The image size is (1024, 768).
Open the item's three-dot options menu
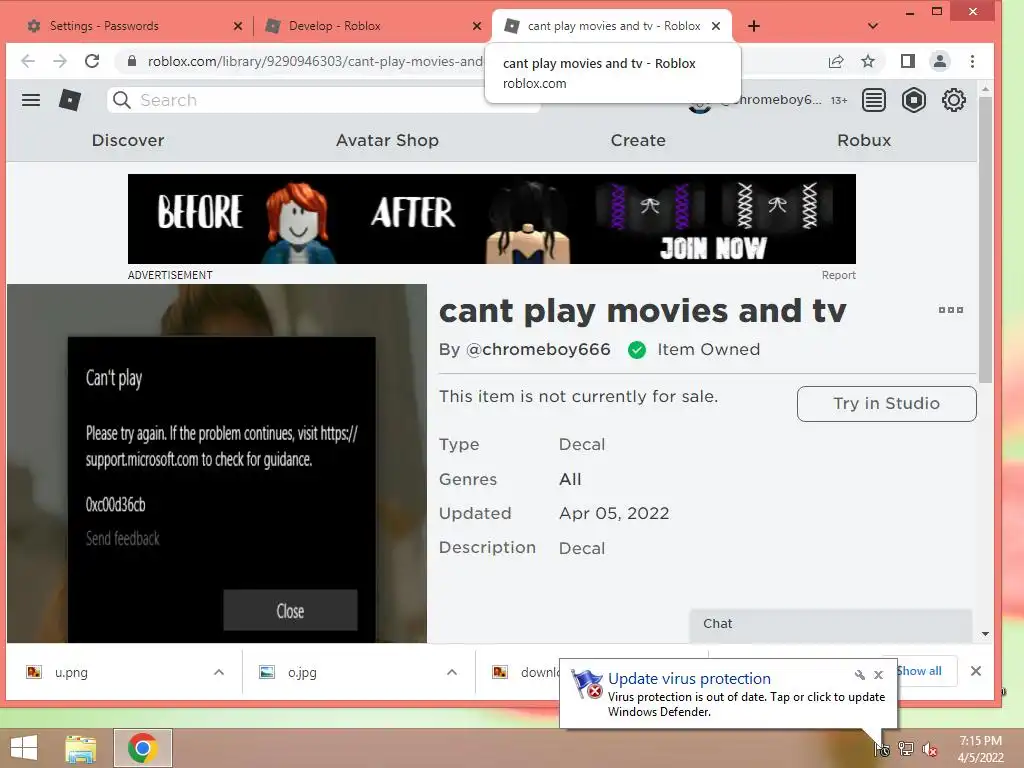click(x=951, y=310)
